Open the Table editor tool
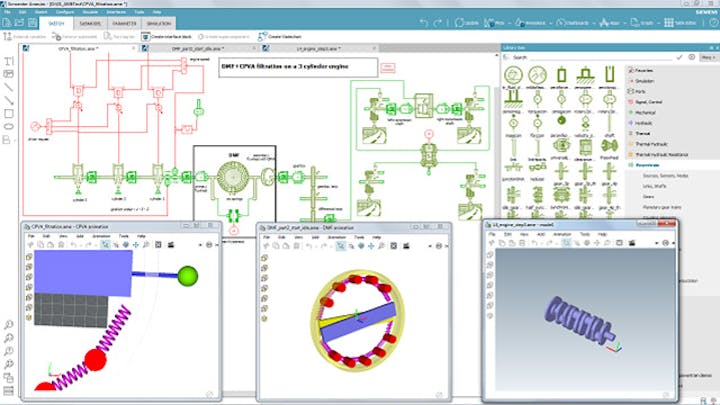The image size is (720, 405). [680, 22]
